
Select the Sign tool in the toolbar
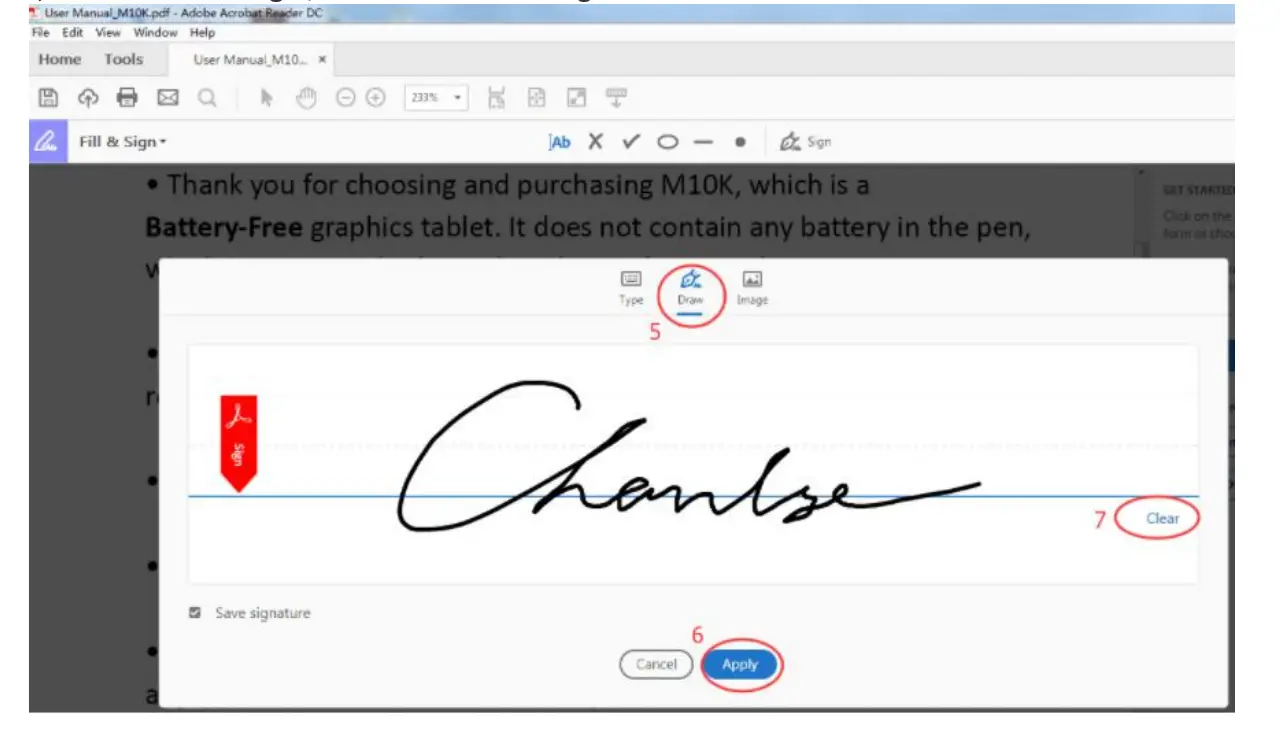click(805, 141)
